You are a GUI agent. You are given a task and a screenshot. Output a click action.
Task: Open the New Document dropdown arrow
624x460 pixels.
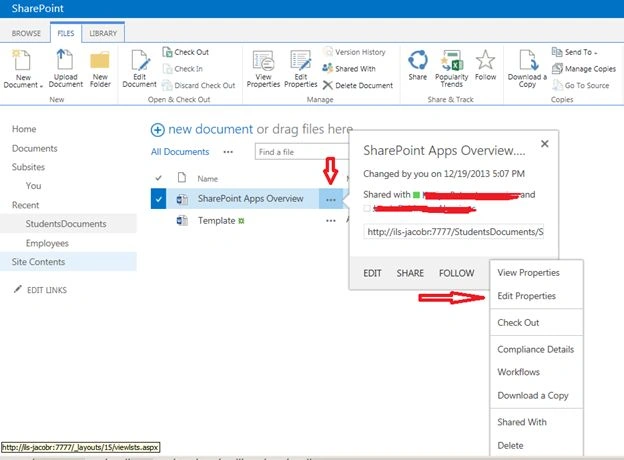click(x=41, y=86)
